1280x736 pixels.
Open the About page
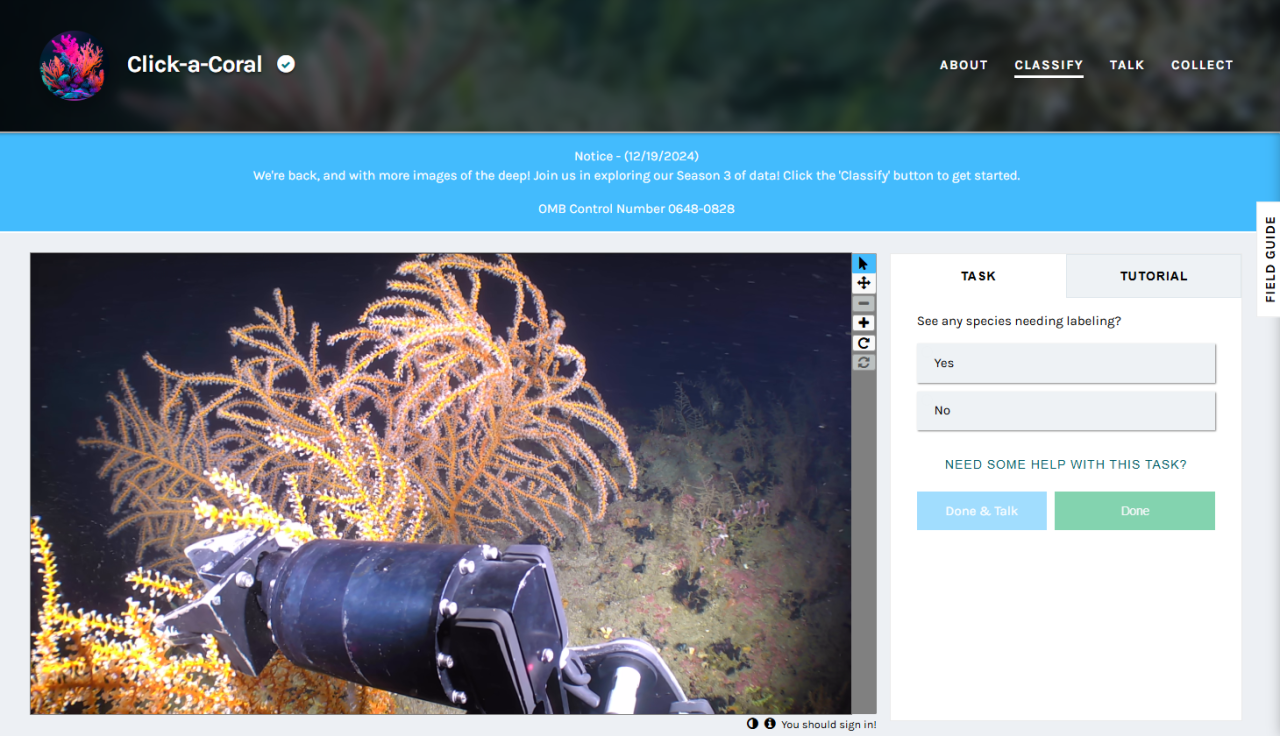tap(964, 65)
